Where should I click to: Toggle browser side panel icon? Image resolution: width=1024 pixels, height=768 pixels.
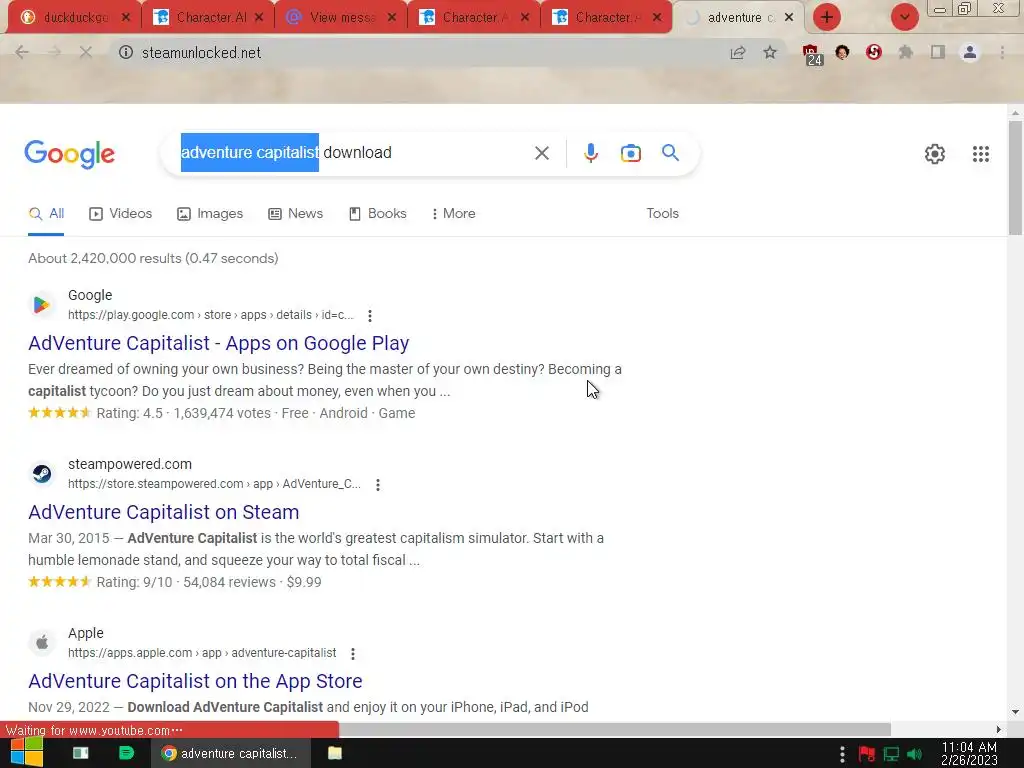tap(938, 52)
